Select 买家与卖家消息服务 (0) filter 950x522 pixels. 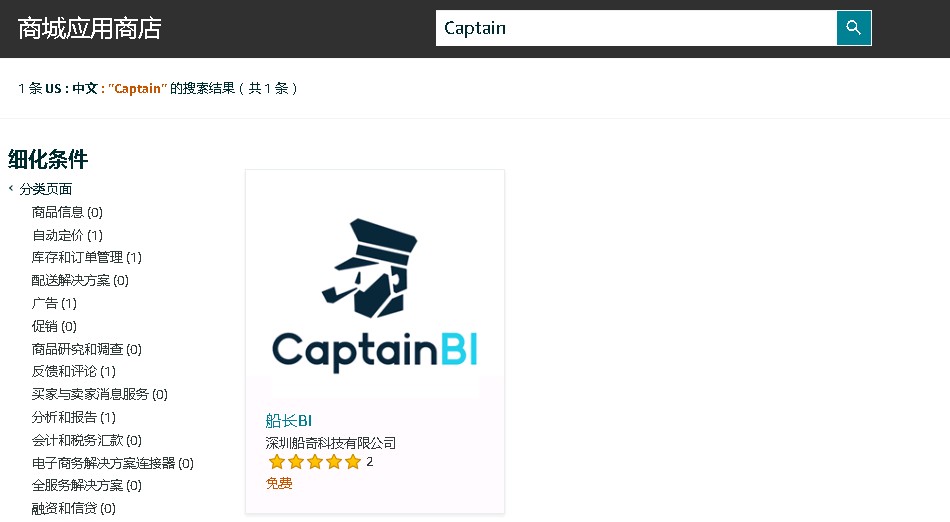(x=99, y=394)
